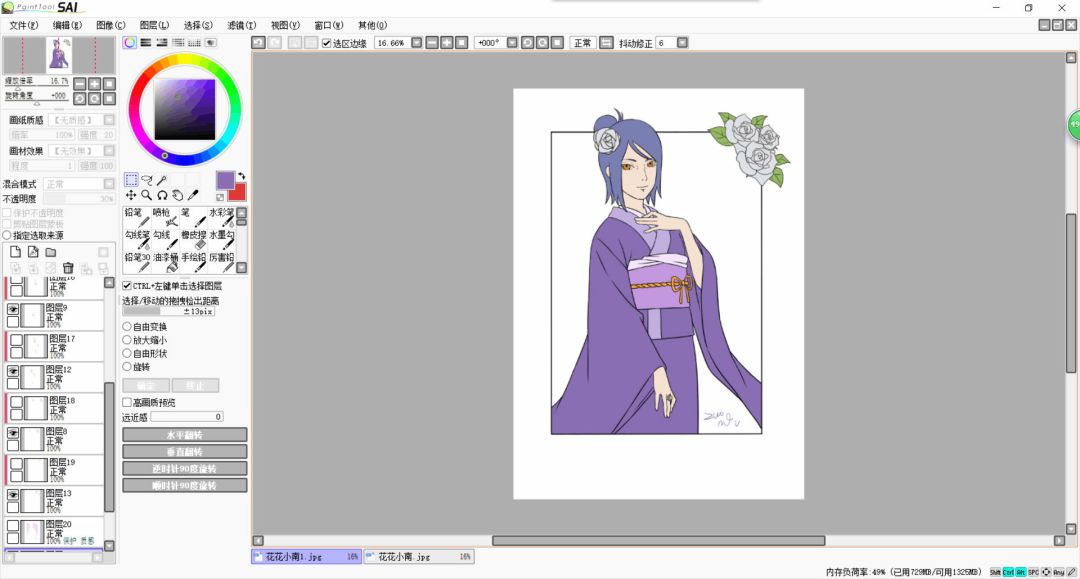Select the eyedropper color picker tool
The width and height of the screenshot is (1080, 579).
[x=193, y=195]
